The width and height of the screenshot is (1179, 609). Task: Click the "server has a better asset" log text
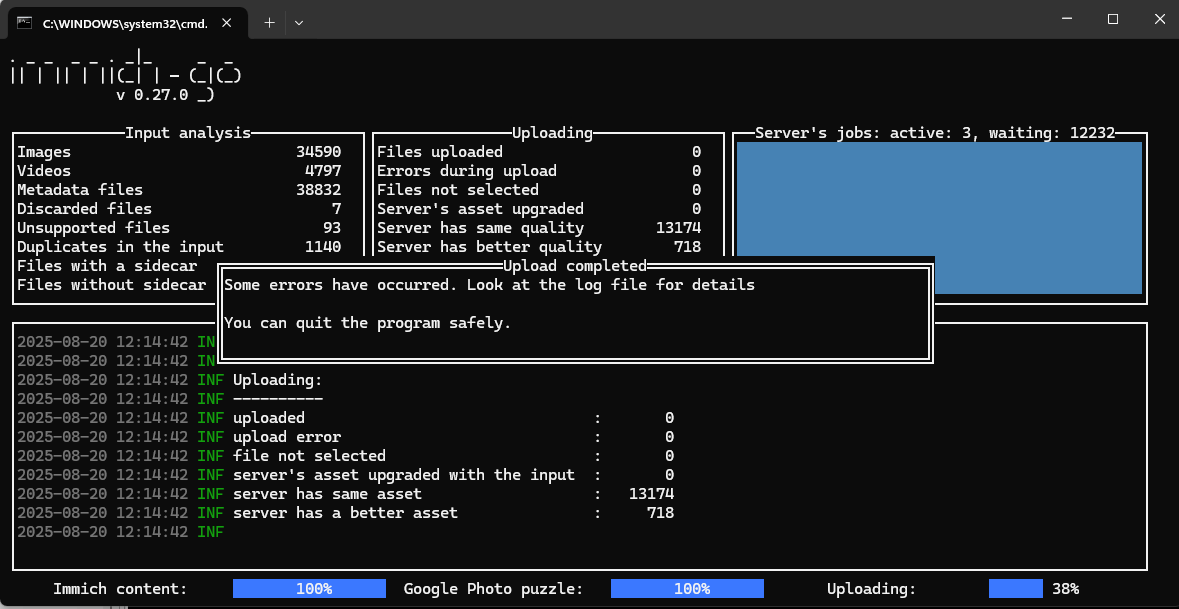coord(345,513)
